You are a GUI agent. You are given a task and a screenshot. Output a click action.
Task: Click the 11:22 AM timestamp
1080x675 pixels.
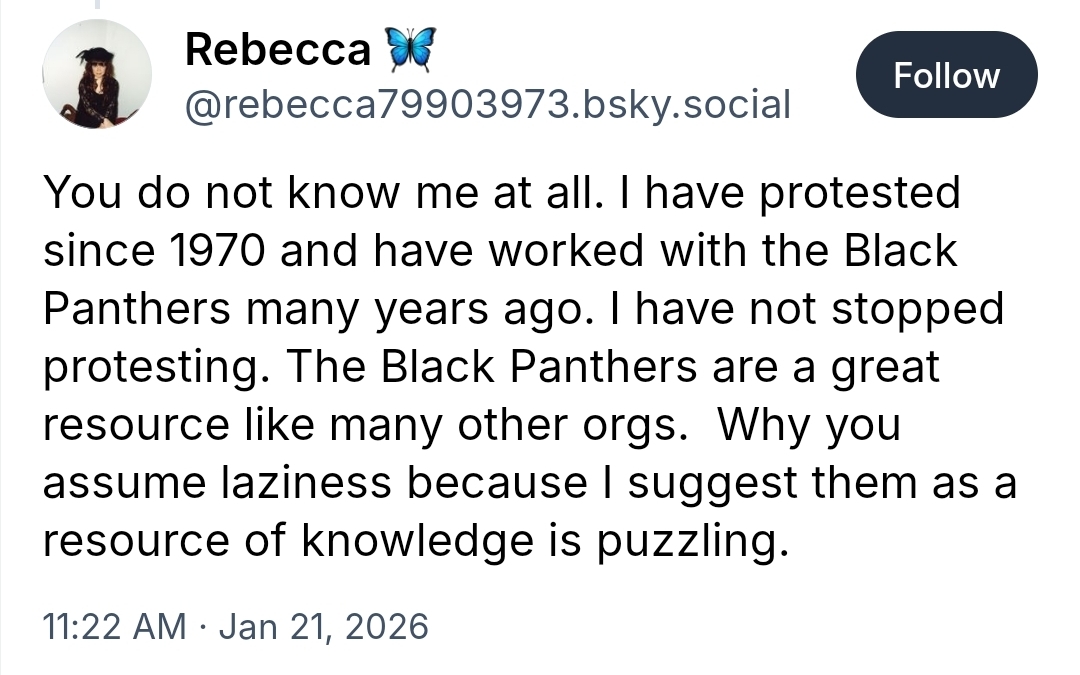114,626
